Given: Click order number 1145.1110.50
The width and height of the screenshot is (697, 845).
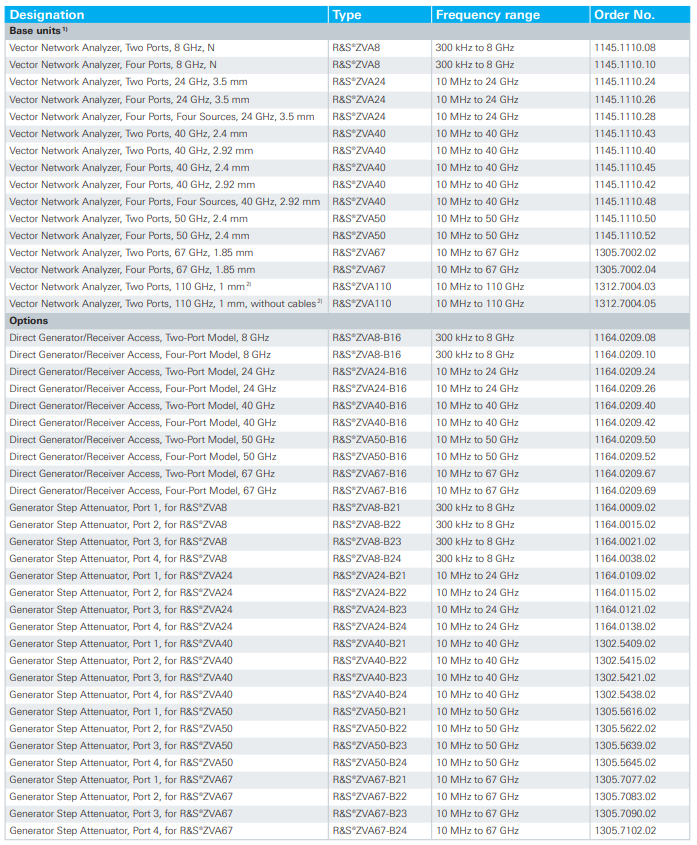Looking at the screenshot, I should pos(625,219).
